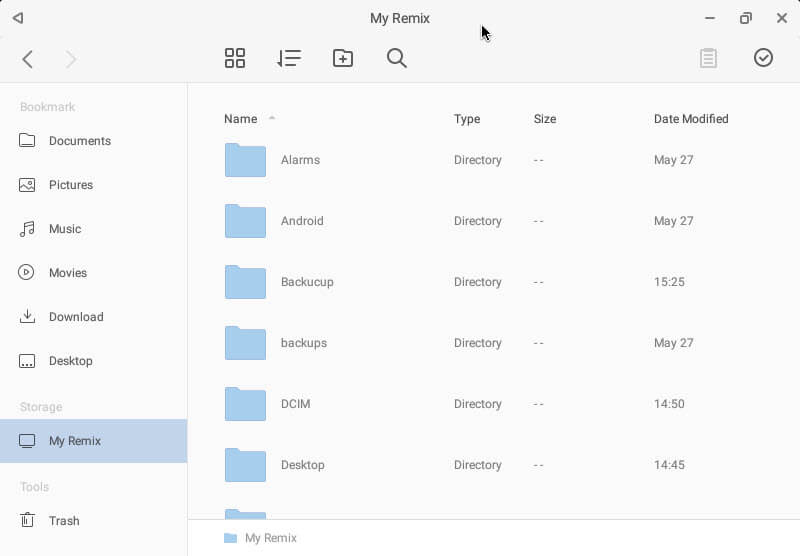Select the My Remix storage entry
The width and height of the screenshot is (800, 556).
pos(93,441)
